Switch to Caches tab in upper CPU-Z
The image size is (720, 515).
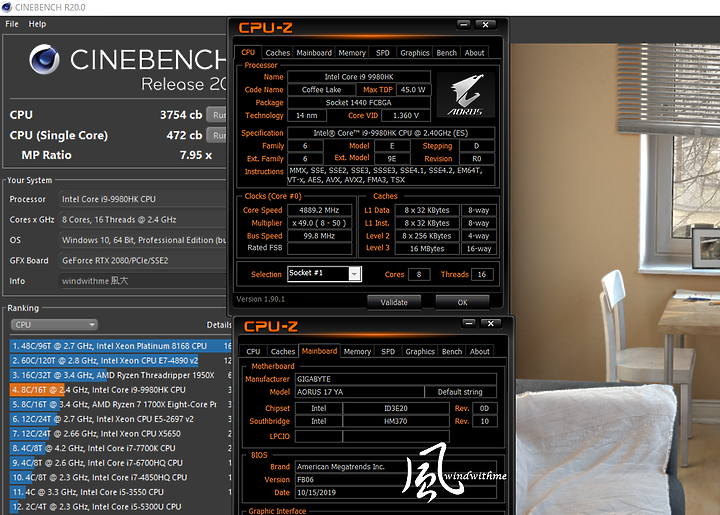point(277,53)
